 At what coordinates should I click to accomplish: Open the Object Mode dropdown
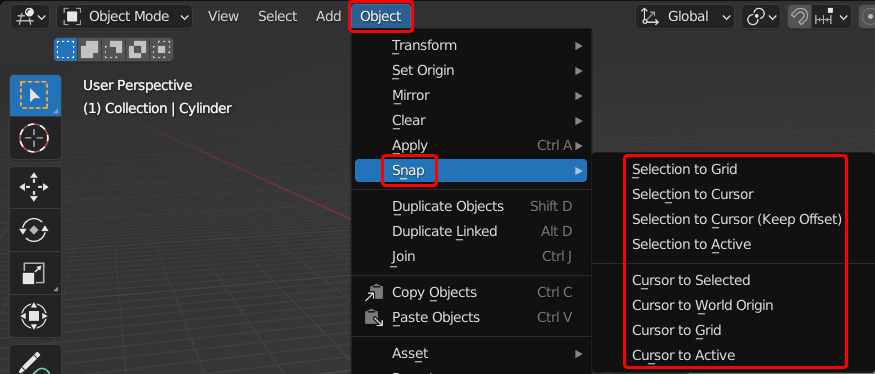pyautogui.click(x=125, y=17)
